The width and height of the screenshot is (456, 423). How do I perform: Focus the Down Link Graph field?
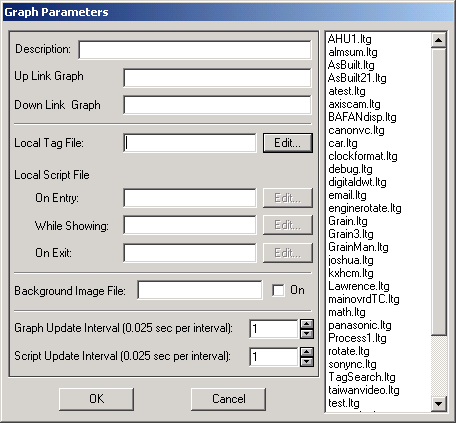pos(217,105)
